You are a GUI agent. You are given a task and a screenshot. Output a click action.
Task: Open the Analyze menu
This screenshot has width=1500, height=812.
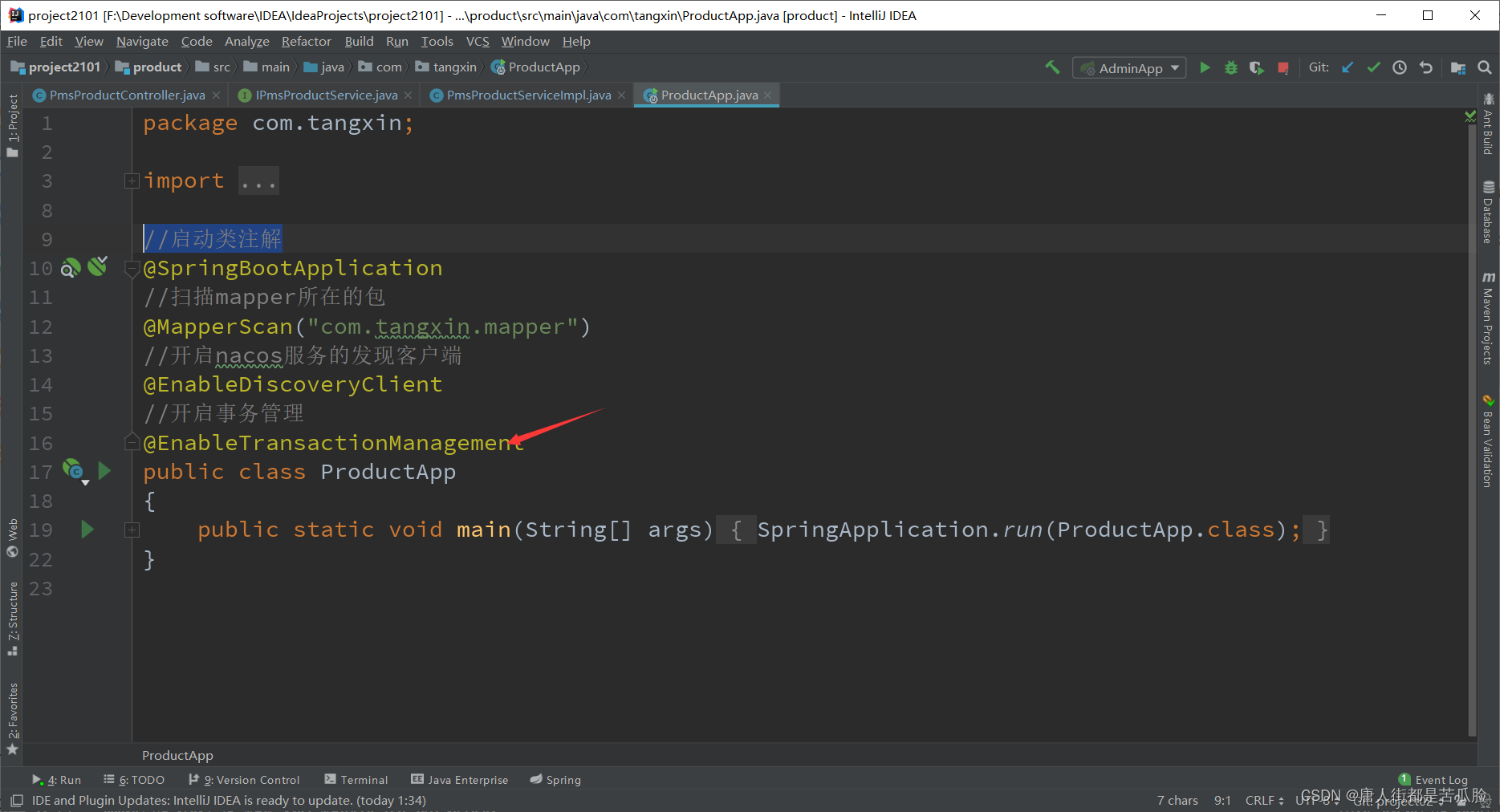246,42
